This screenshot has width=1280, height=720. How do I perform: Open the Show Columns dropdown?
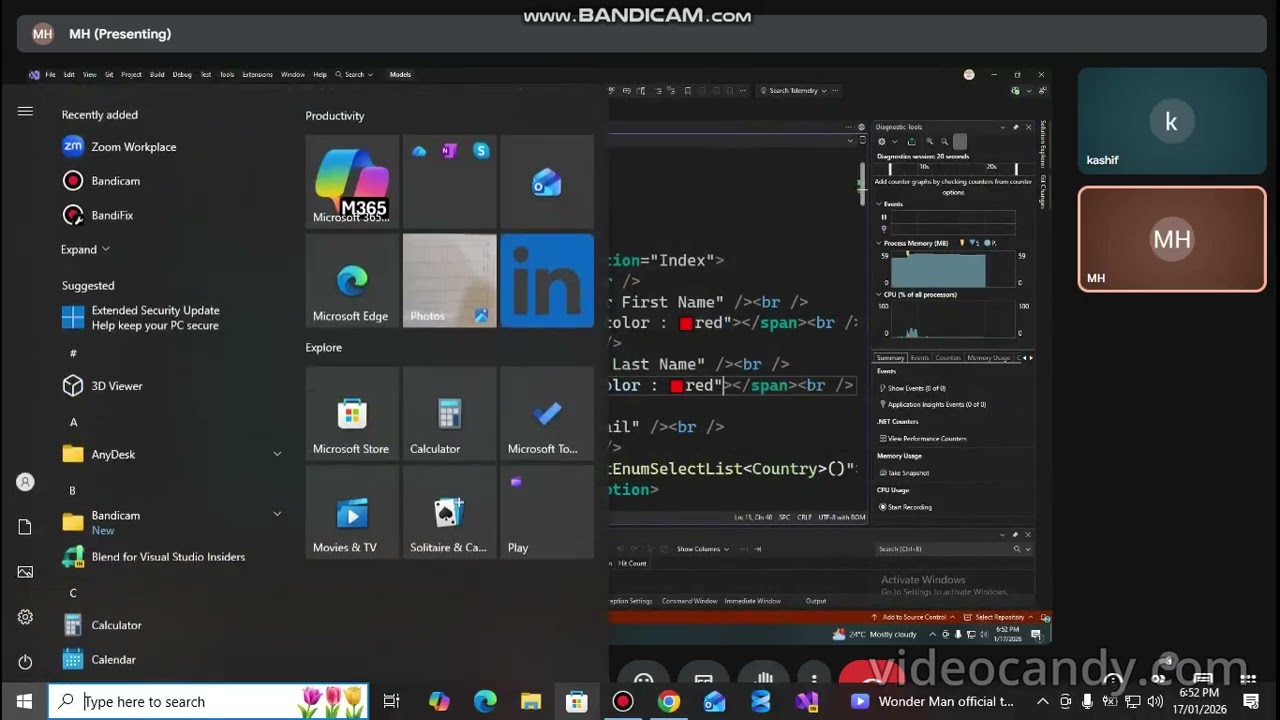(702, 549)
